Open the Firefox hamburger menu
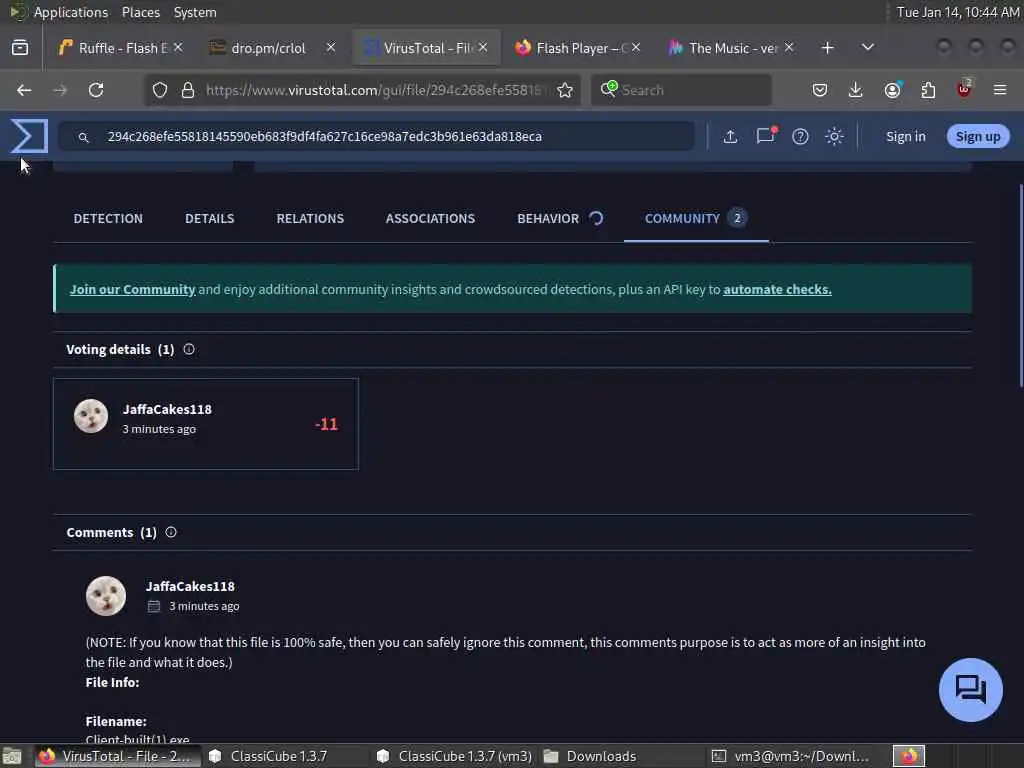This screenshot has height=768, width=1024. (1000, 90)
